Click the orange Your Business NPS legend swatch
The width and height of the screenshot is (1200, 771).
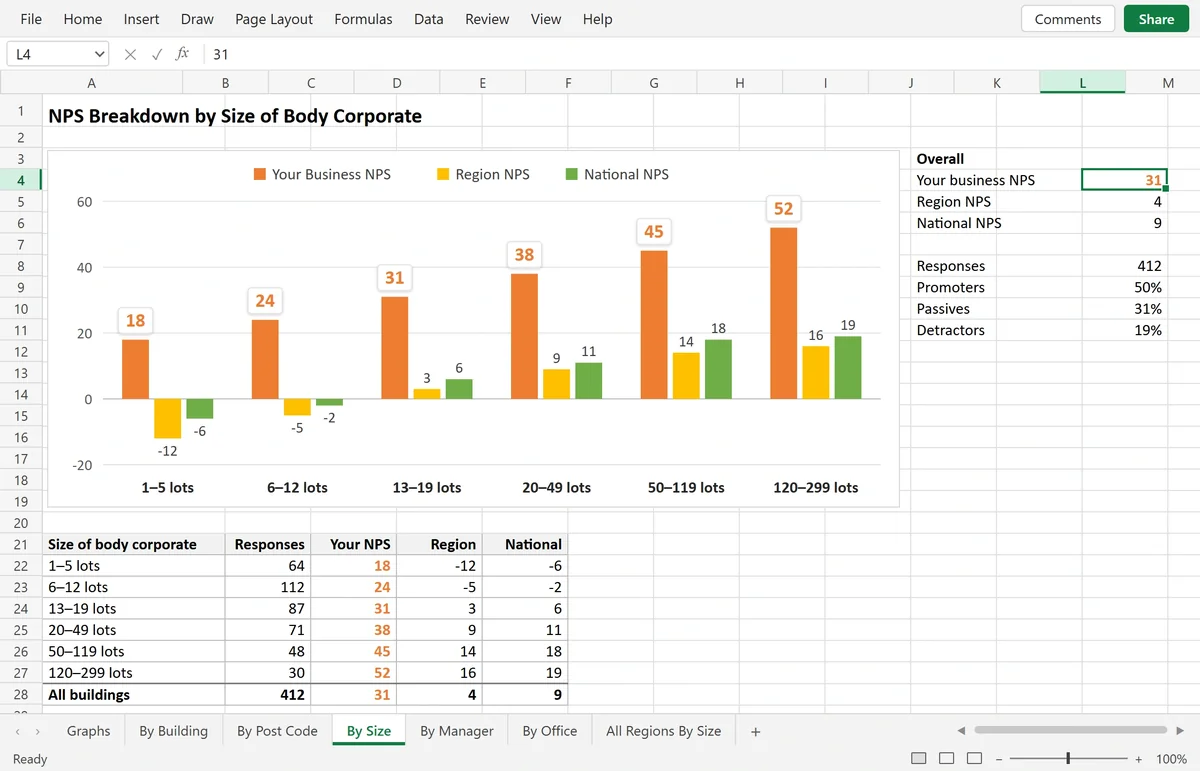tap(259, 174)
